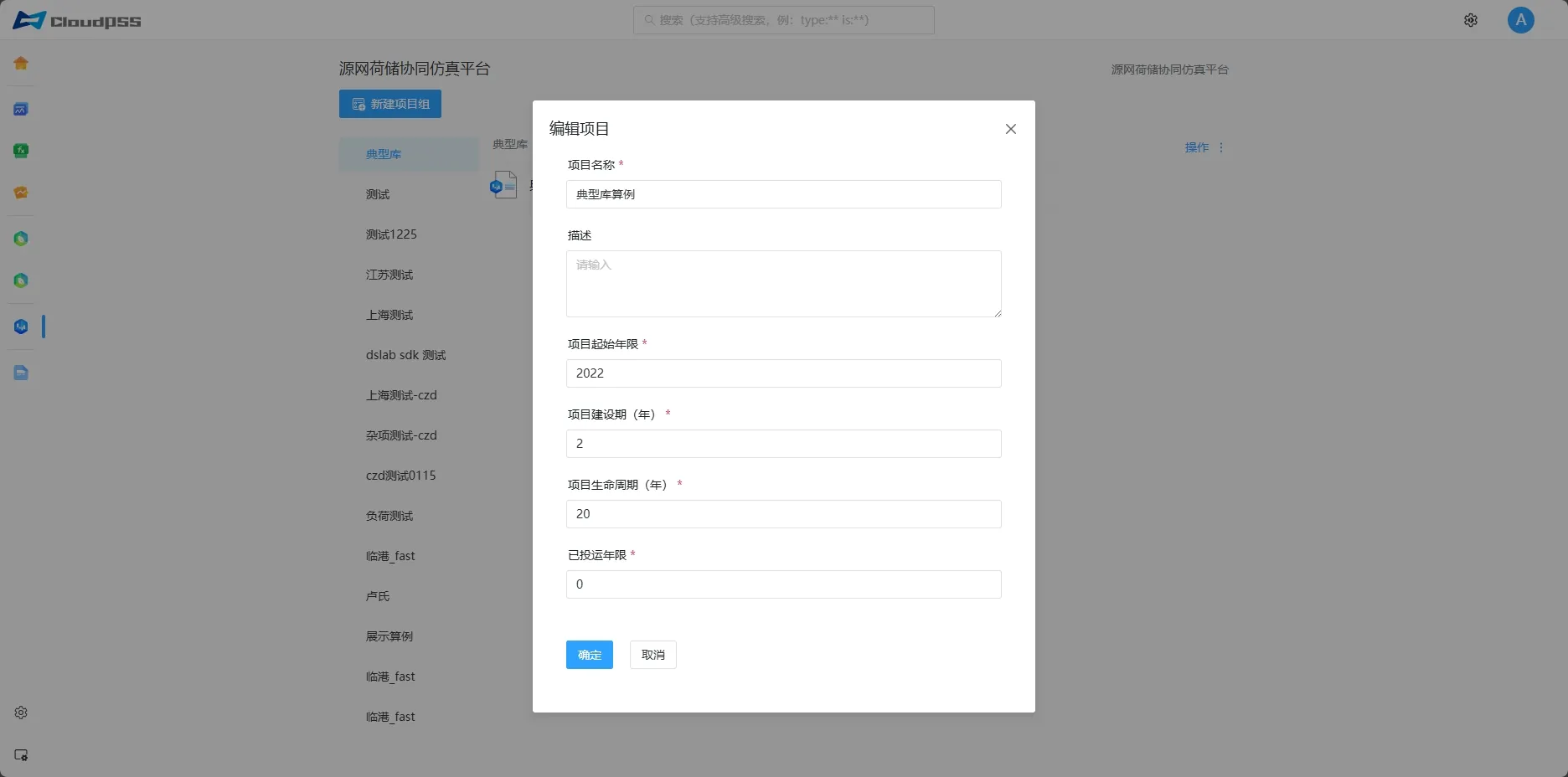Screen dimensions: 1568x777
Task: Select the czd测试0115 project group
Action: tap(409, 476)
